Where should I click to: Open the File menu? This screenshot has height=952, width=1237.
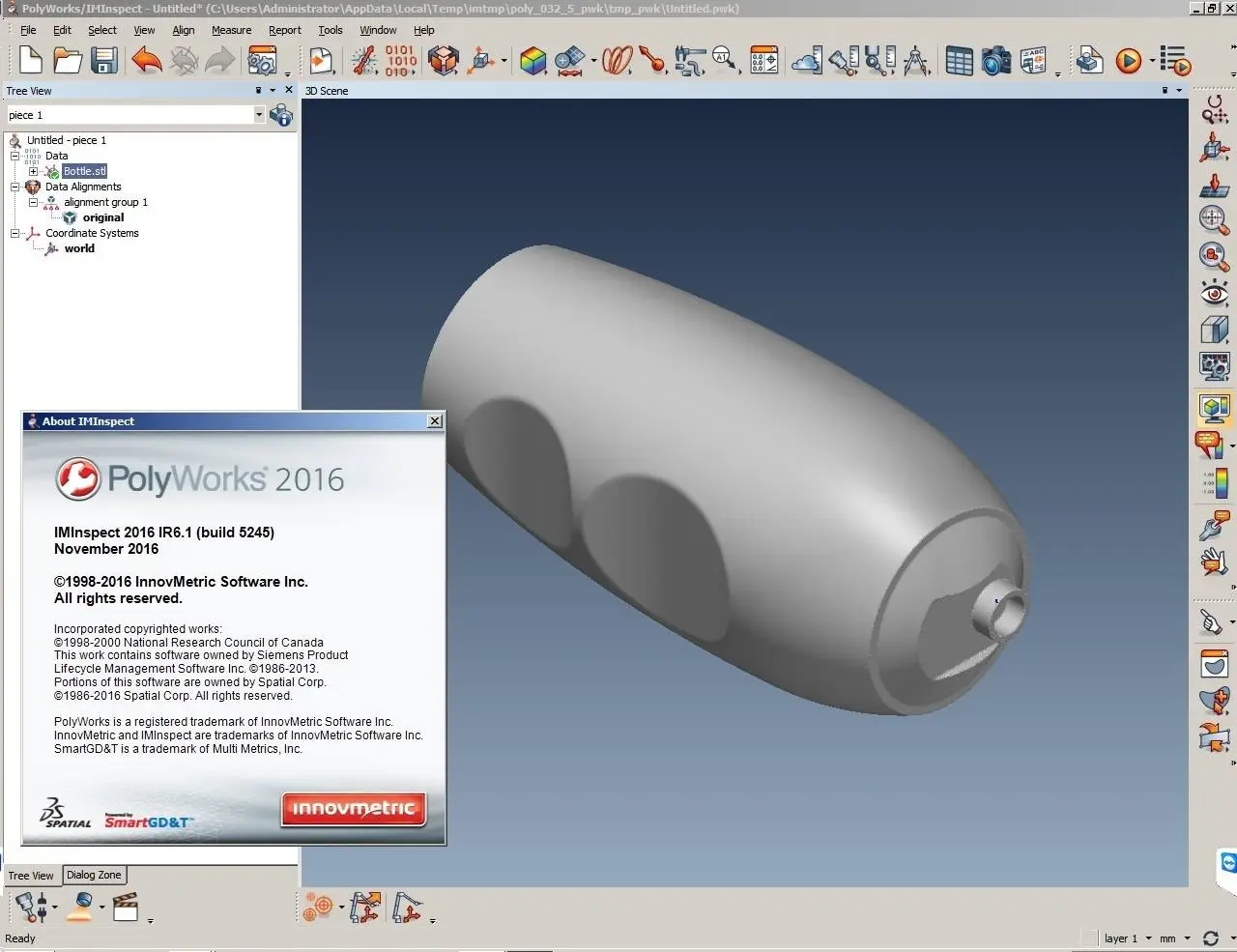[x=28, y=30]
